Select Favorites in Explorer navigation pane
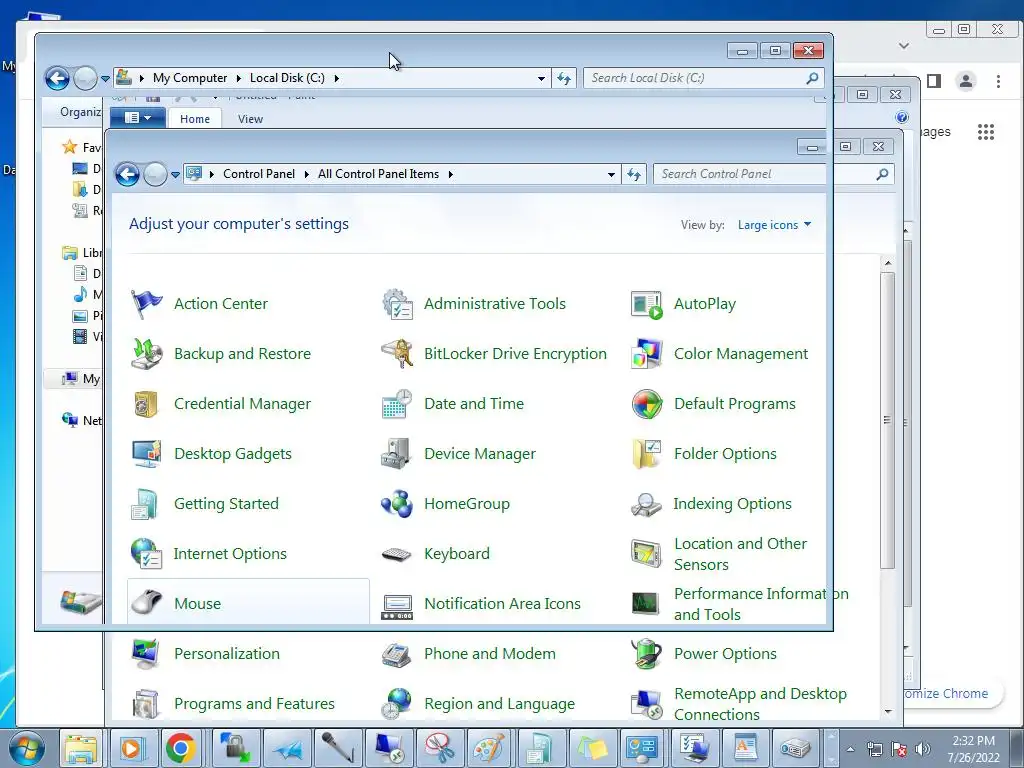1024x768 pixels. coord(82,148)
